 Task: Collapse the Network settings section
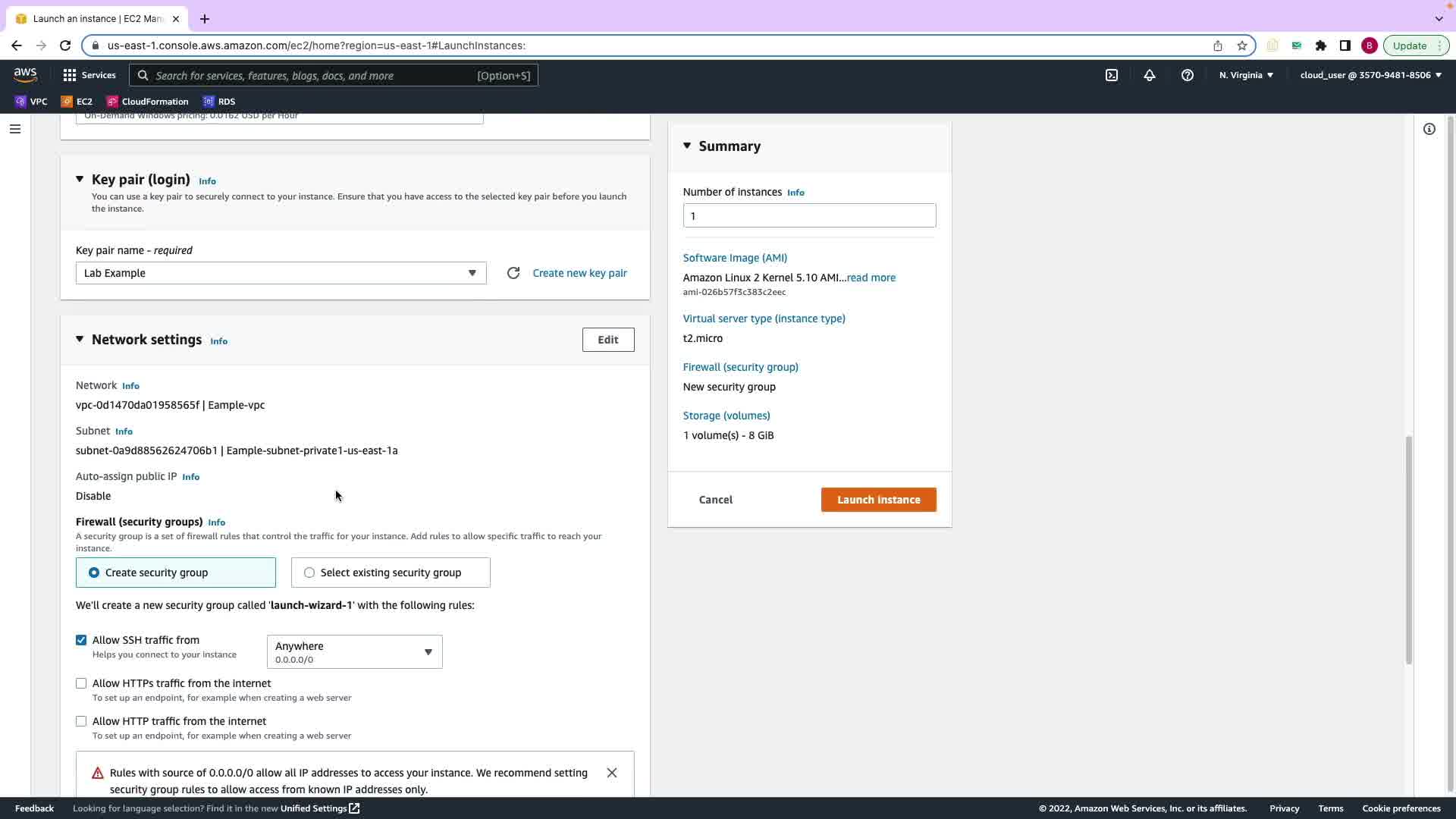point(80,340)
